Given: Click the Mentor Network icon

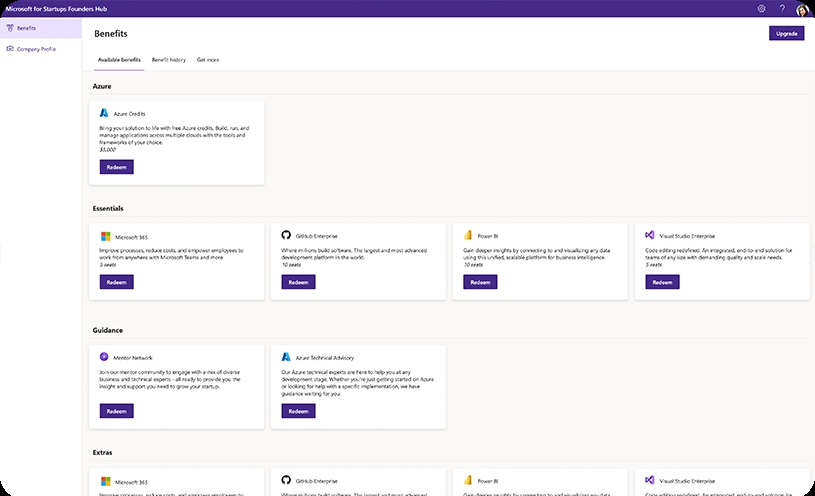Looking at the screenshot, I should pyautogui.click(x=104, y=357).
